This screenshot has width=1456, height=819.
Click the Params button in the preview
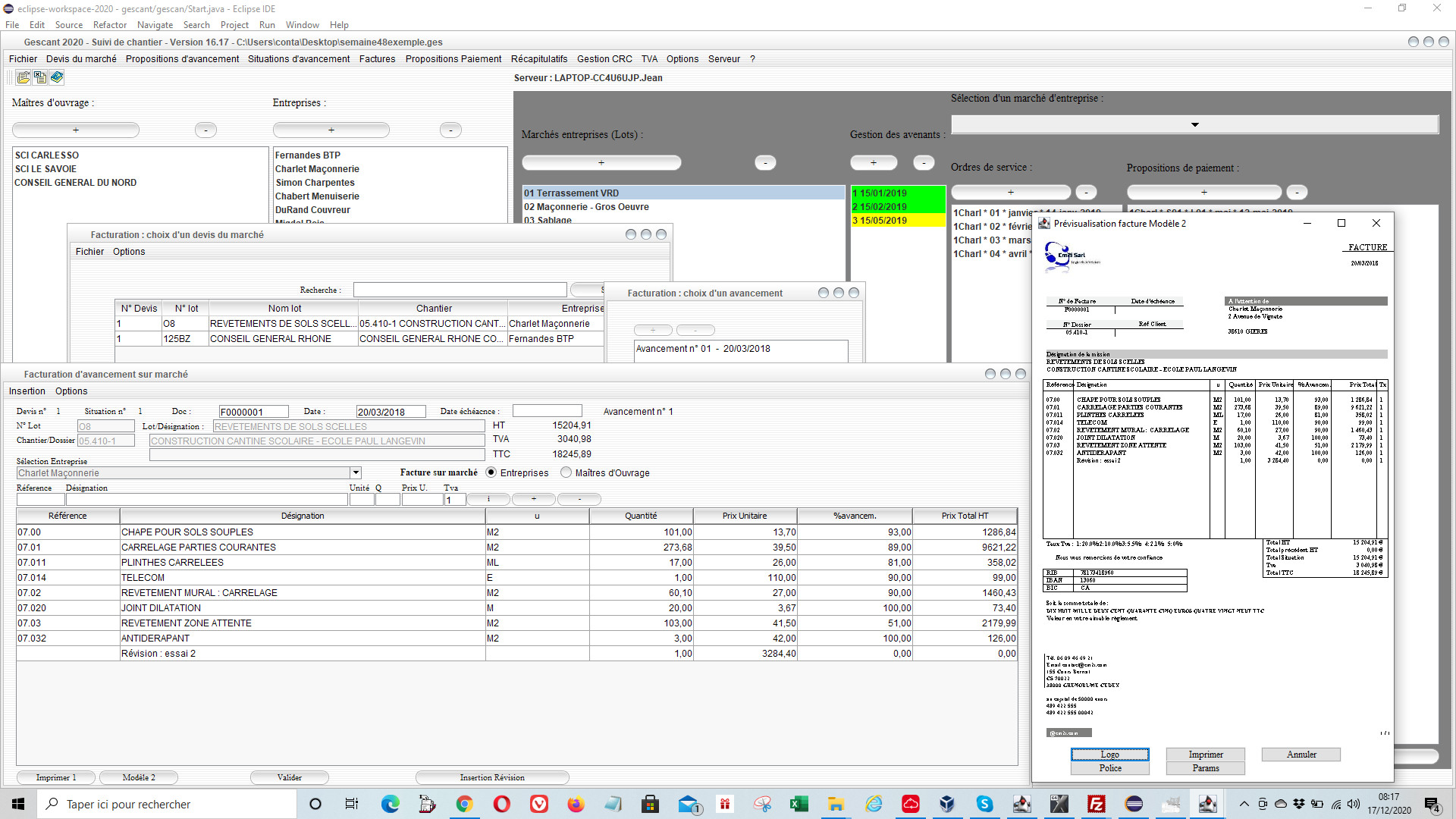(x=1206, y=768)
